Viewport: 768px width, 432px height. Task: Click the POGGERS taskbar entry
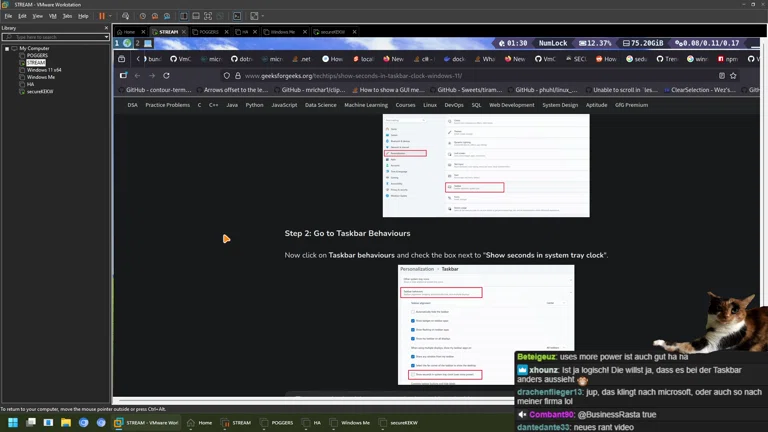[277, 423]
